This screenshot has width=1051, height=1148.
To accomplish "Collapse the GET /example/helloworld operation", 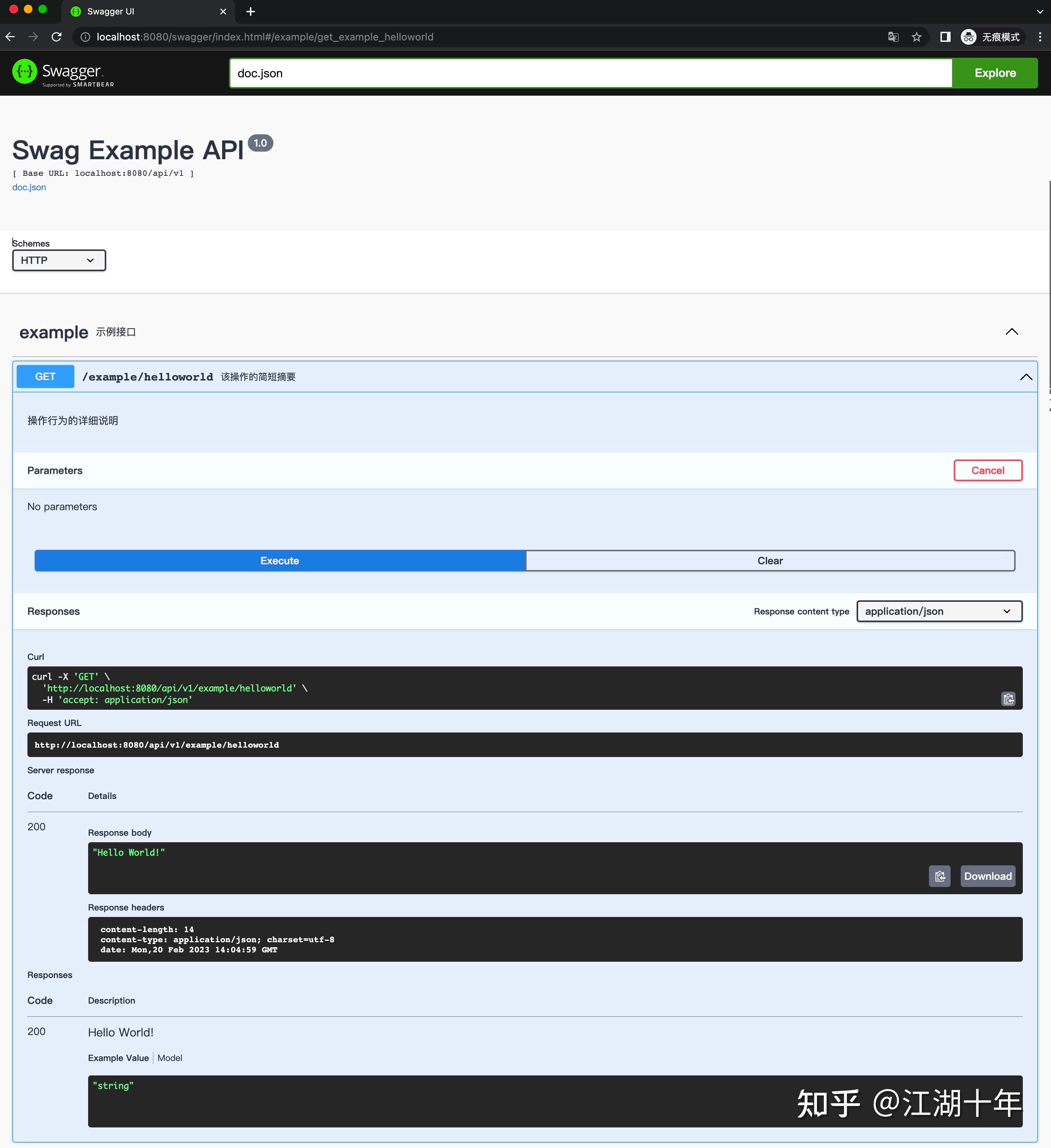I will (x=1026, y=377).
